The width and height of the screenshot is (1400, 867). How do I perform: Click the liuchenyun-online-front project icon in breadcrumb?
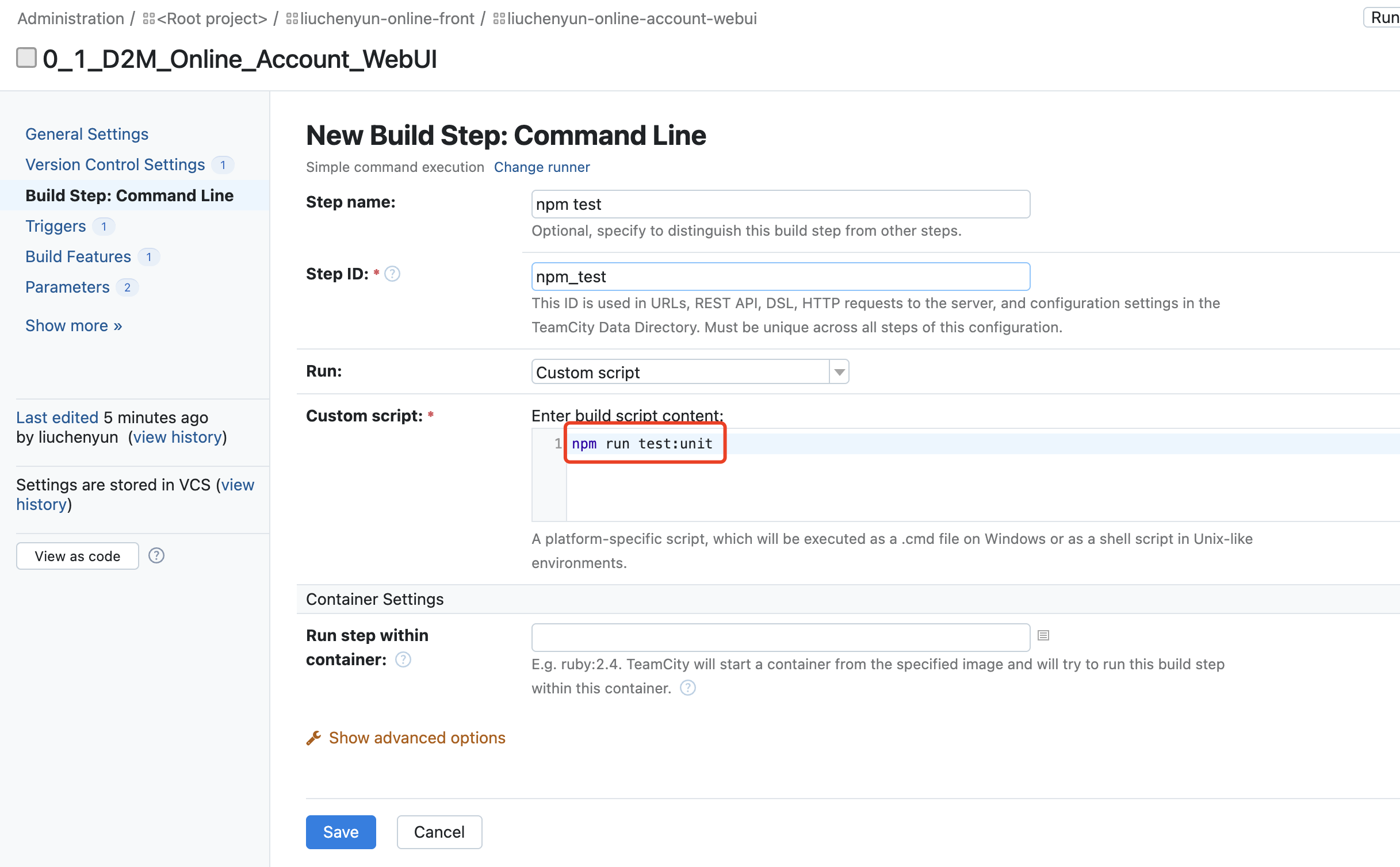click(x=292, y=19)
